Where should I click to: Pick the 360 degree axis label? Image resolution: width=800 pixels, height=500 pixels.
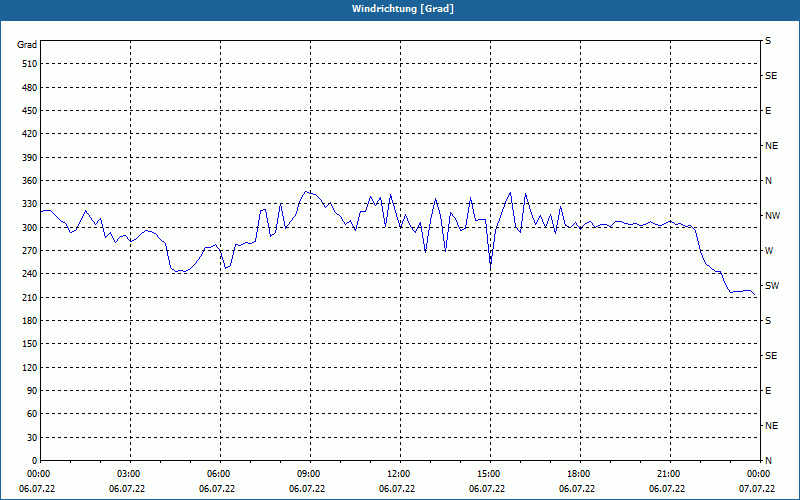pyautogui.click(x=30, y=181)
